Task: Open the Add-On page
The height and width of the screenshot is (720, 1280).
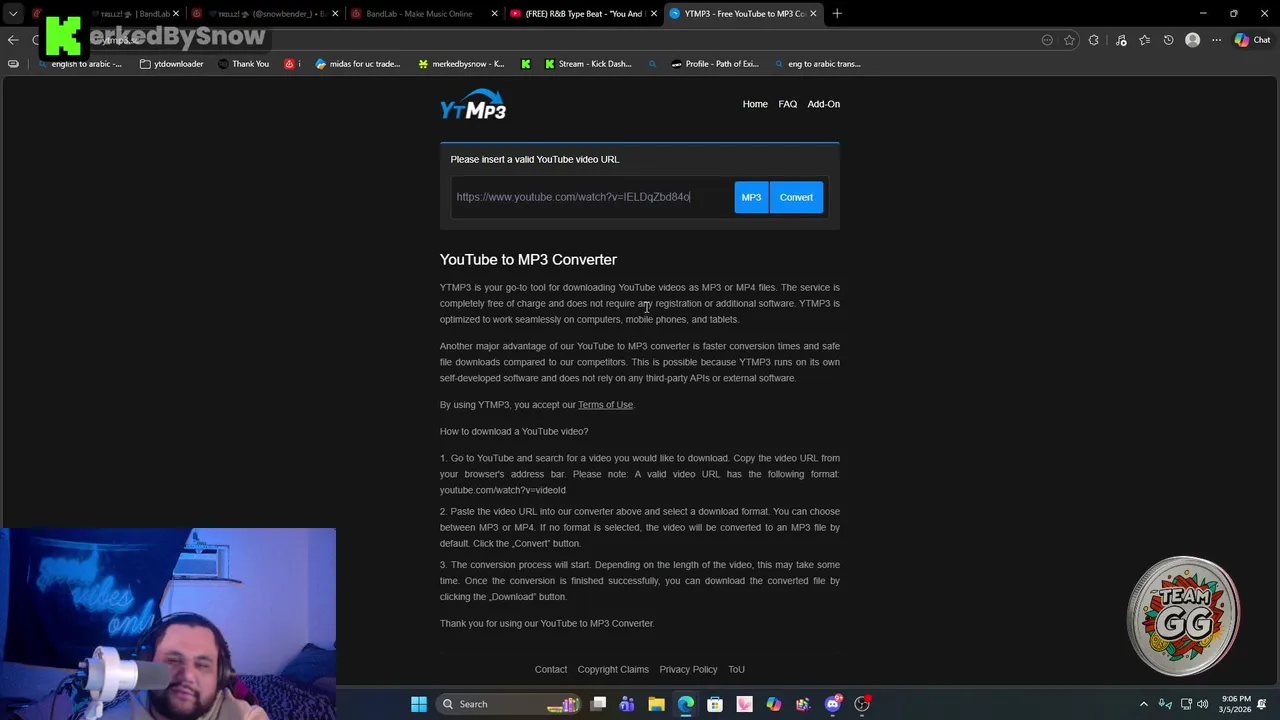Action: 824,104
